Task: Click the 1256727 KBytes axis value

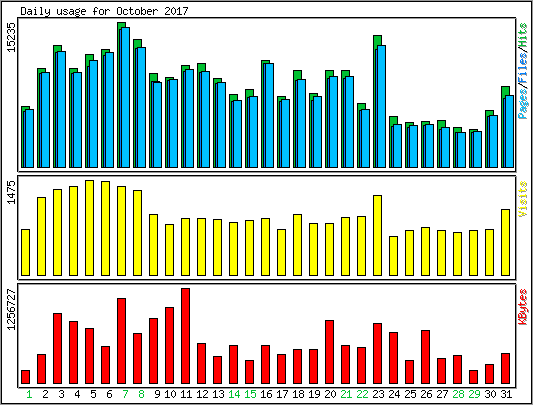Action: pos(12,309)
